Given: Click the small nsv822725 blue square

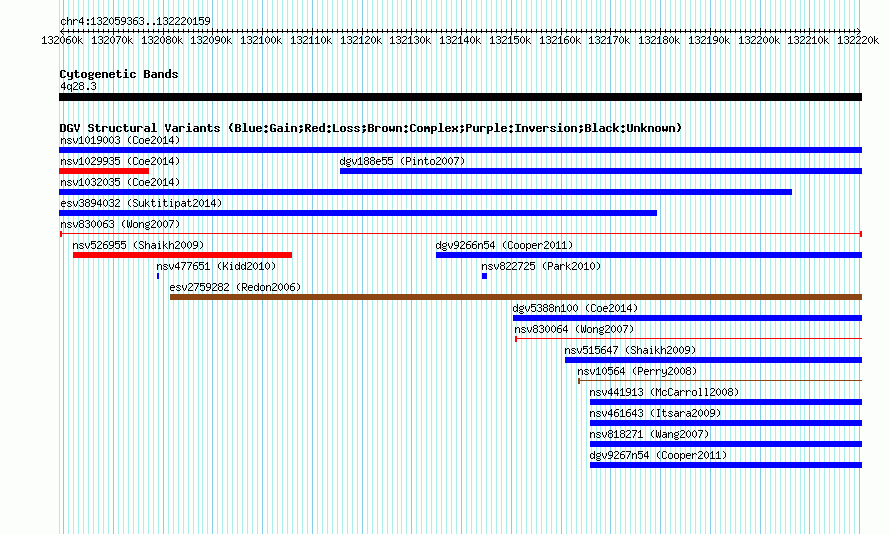Looking at the screenshot, I should [484, 276].
